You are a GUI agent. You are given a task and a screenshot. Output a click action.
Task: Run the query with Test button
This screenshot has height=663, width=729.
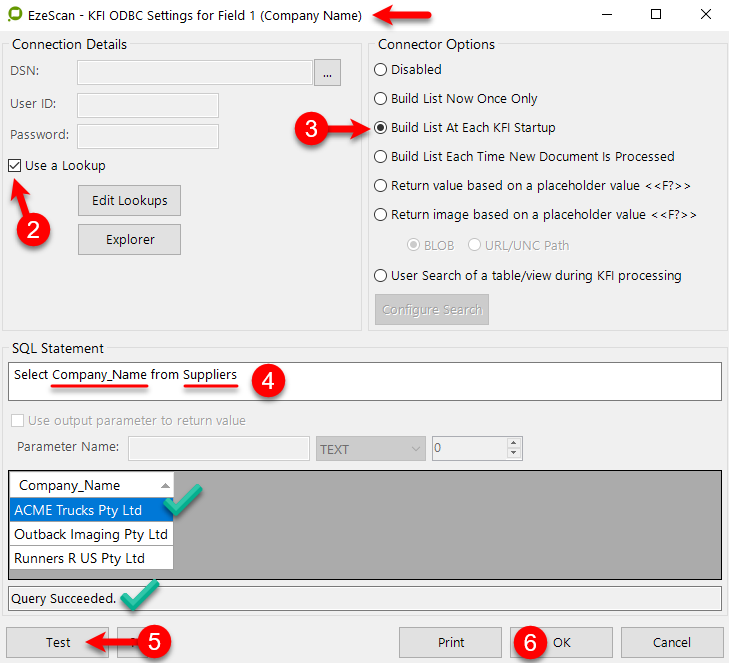tap(58, 642)
